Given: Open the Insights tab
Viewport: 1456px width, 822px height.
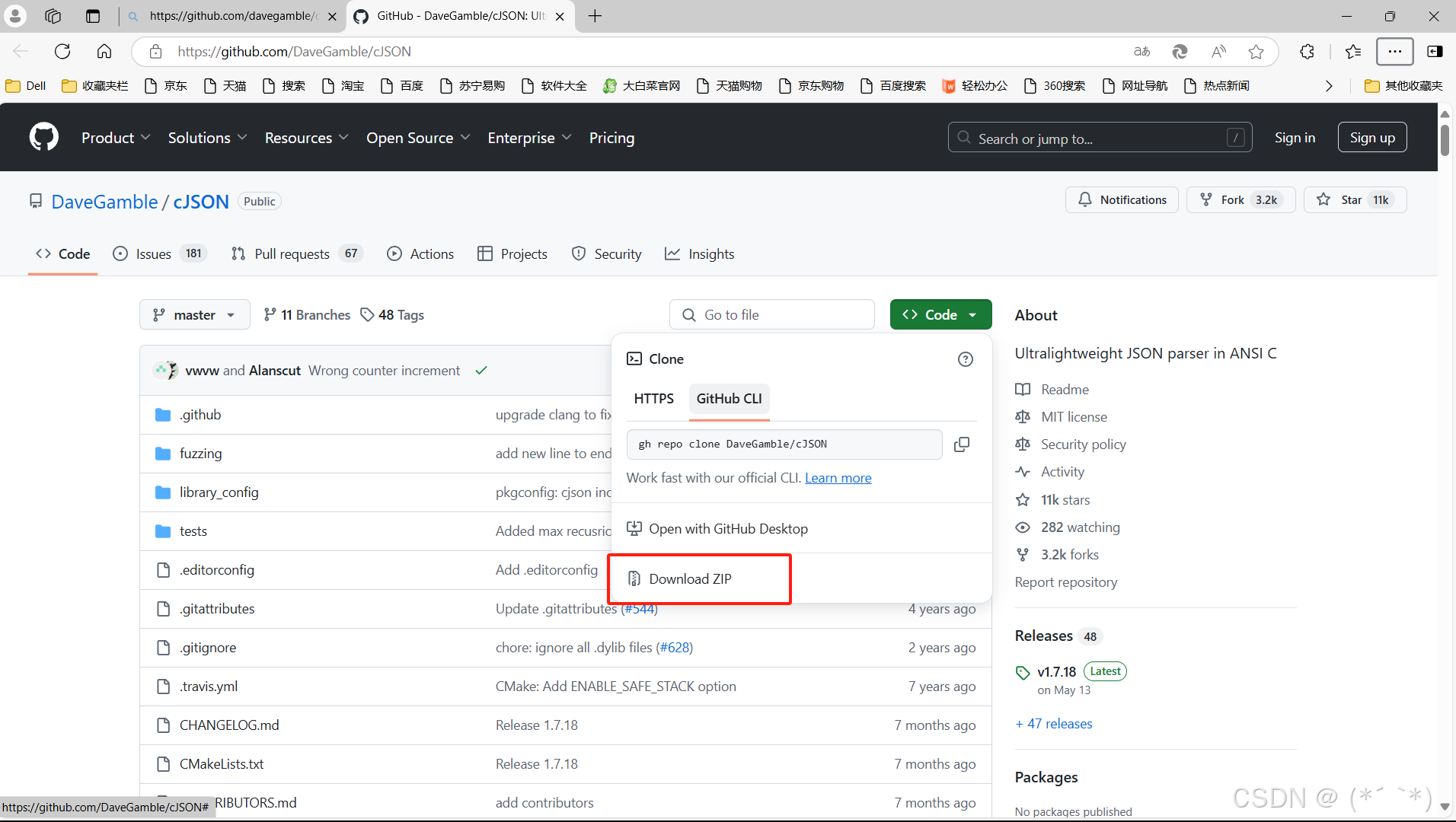Looking at the screenshot, I should (x=699, y=254).
